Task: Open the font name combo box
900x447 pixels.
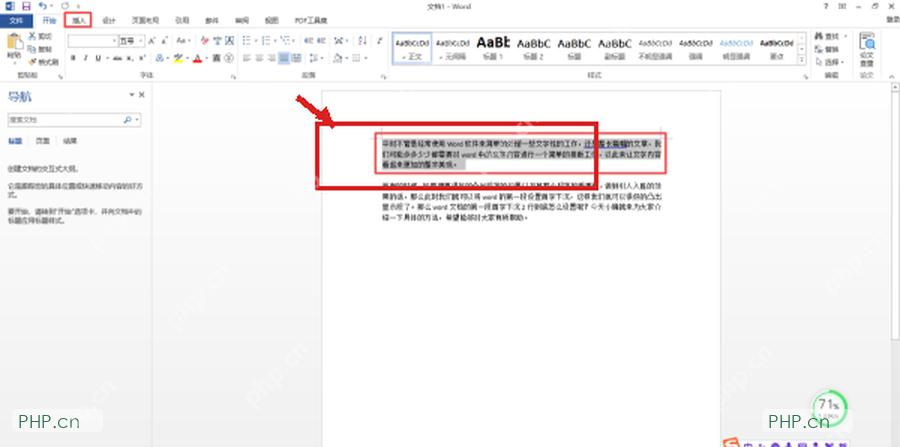Action: coord(93,41)
